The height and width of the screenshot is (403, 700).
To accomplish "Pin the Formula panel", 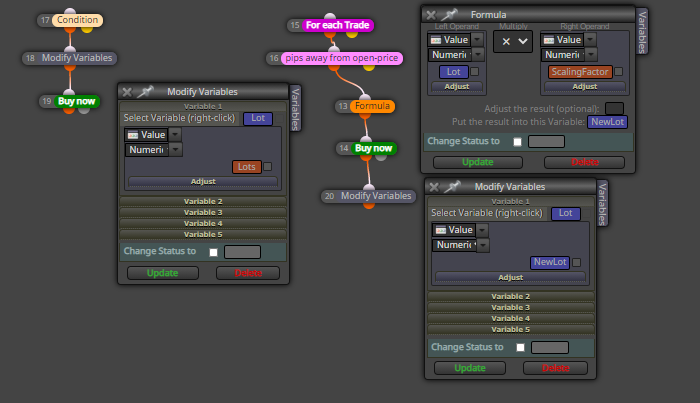I will [449, 15].
